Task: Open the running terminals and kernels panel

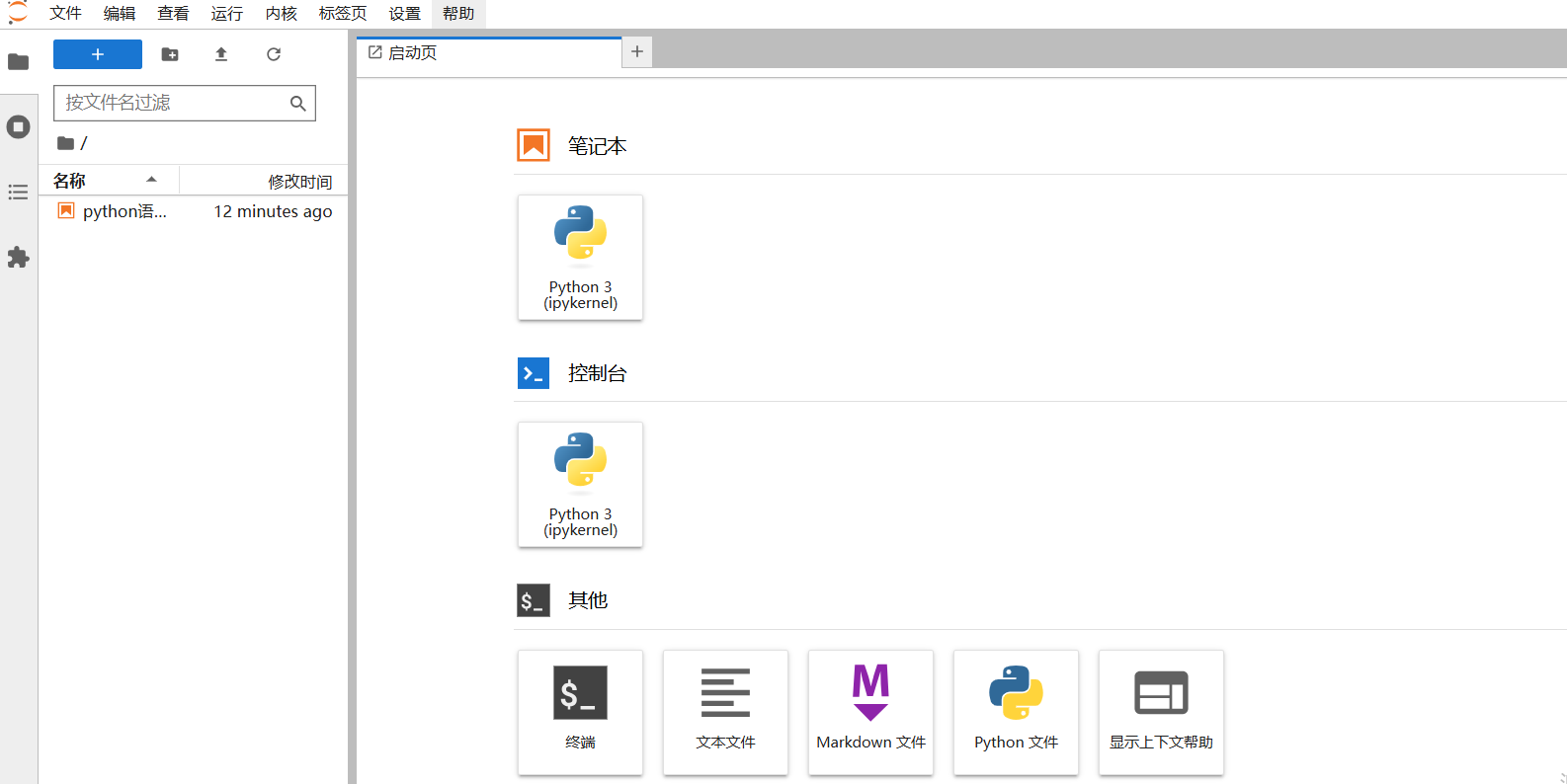Action: (x=18, y=126)
